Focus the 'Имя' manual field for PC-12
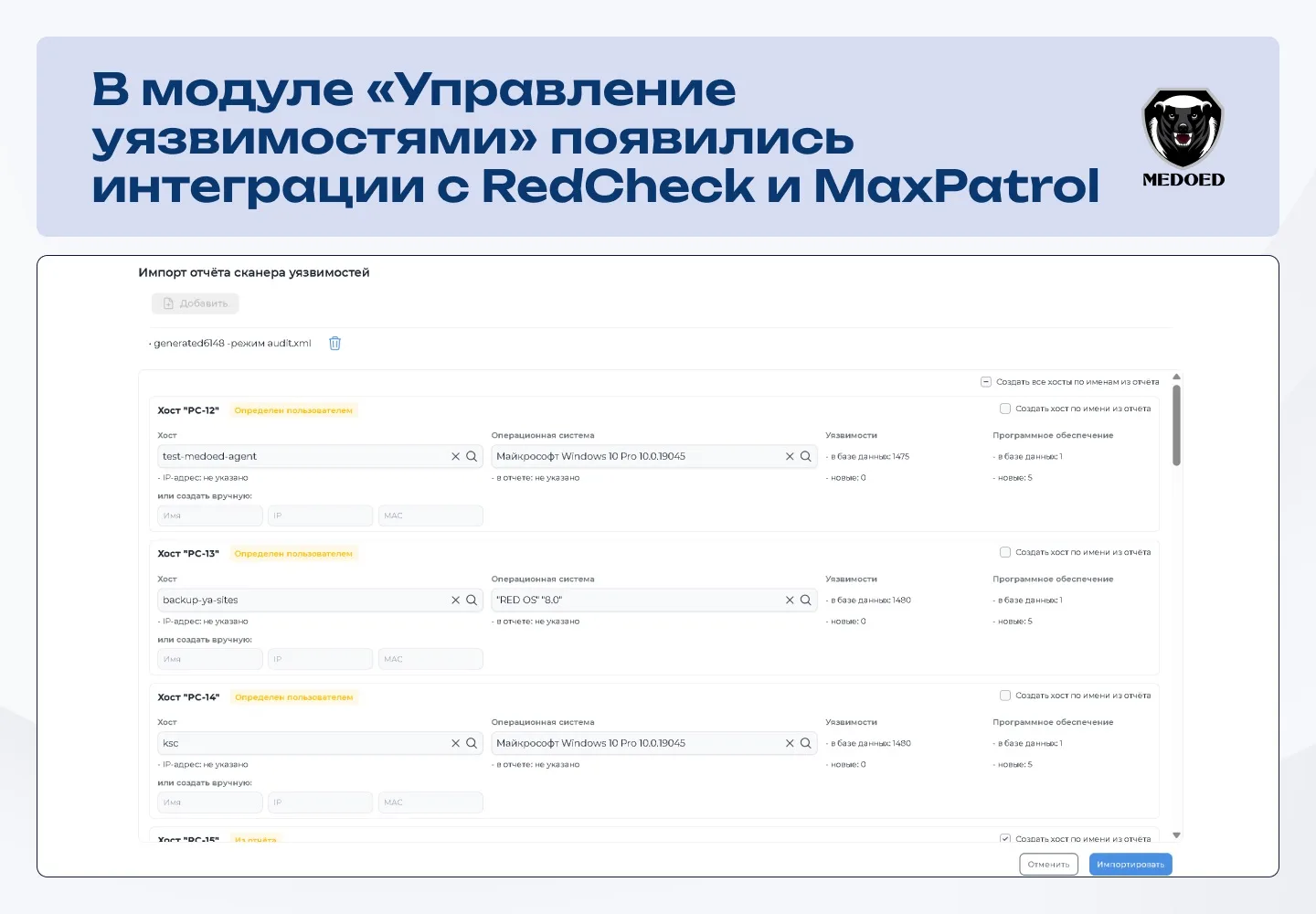The width and height of the screenshot is (1316, 914). pyautogui.click(x=210, y=515)
